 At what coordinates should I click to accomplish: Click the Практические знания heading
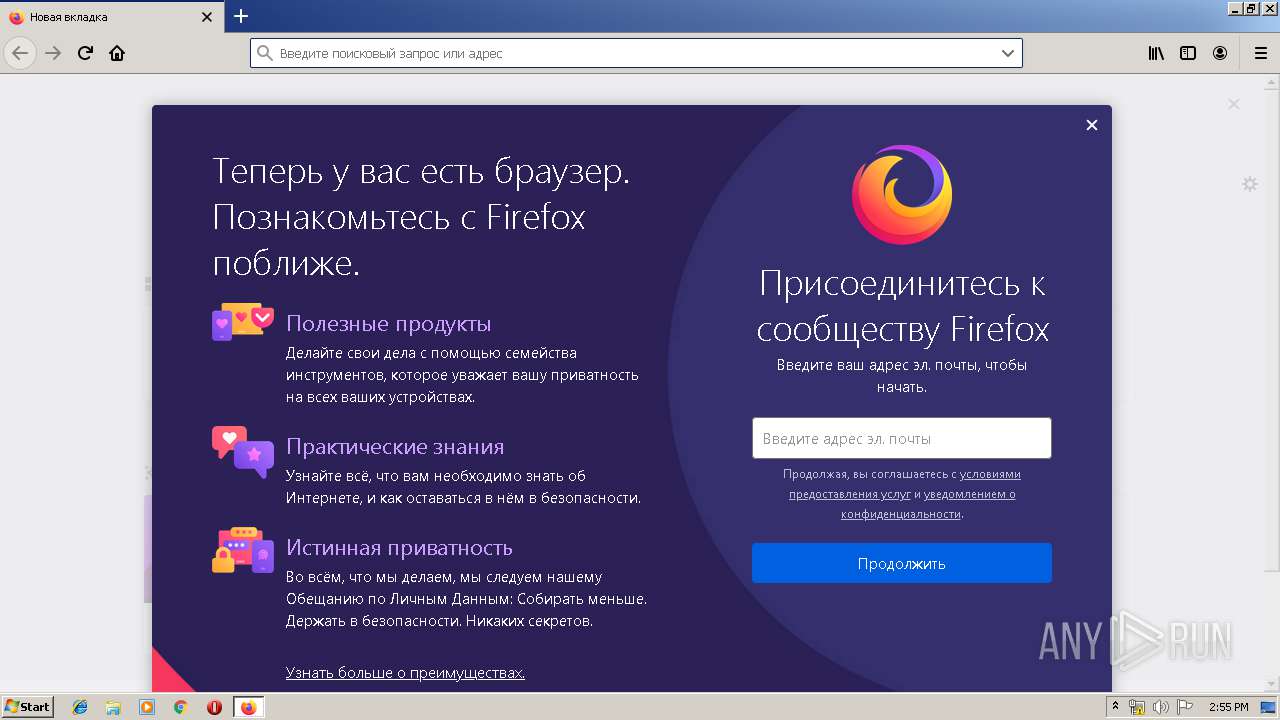(x=395, y=447)
